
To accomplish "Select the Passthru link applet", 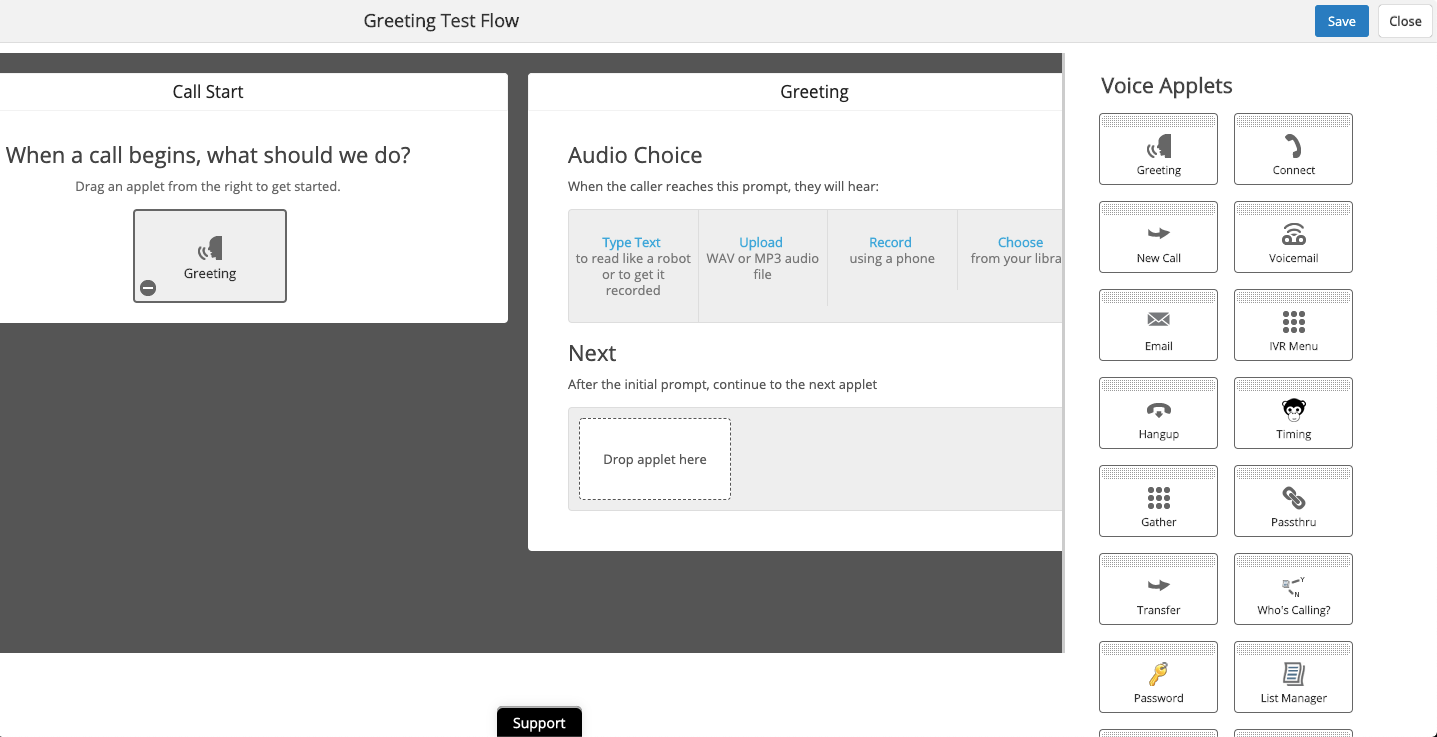I will click(x=1293, y=501).
